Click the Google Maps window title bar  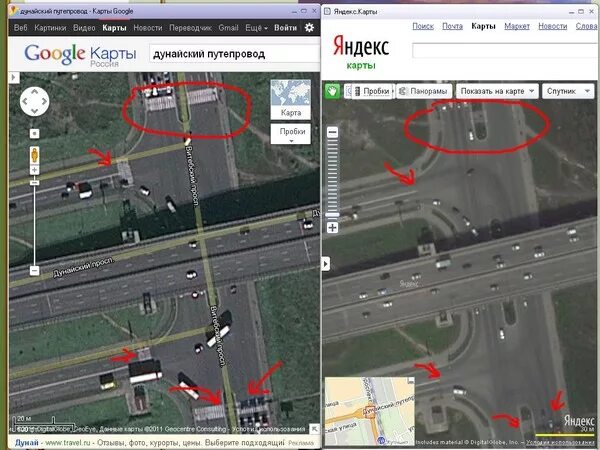[x=164, y=11]
